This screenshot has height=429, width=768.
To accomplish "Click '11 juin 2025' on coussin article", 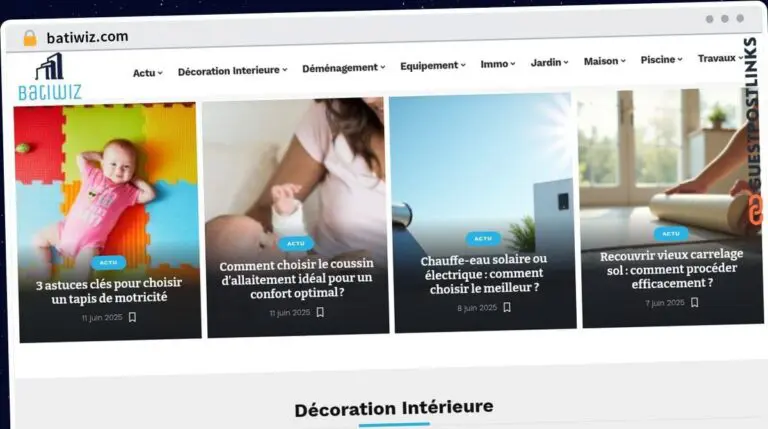I will [289, 312].
